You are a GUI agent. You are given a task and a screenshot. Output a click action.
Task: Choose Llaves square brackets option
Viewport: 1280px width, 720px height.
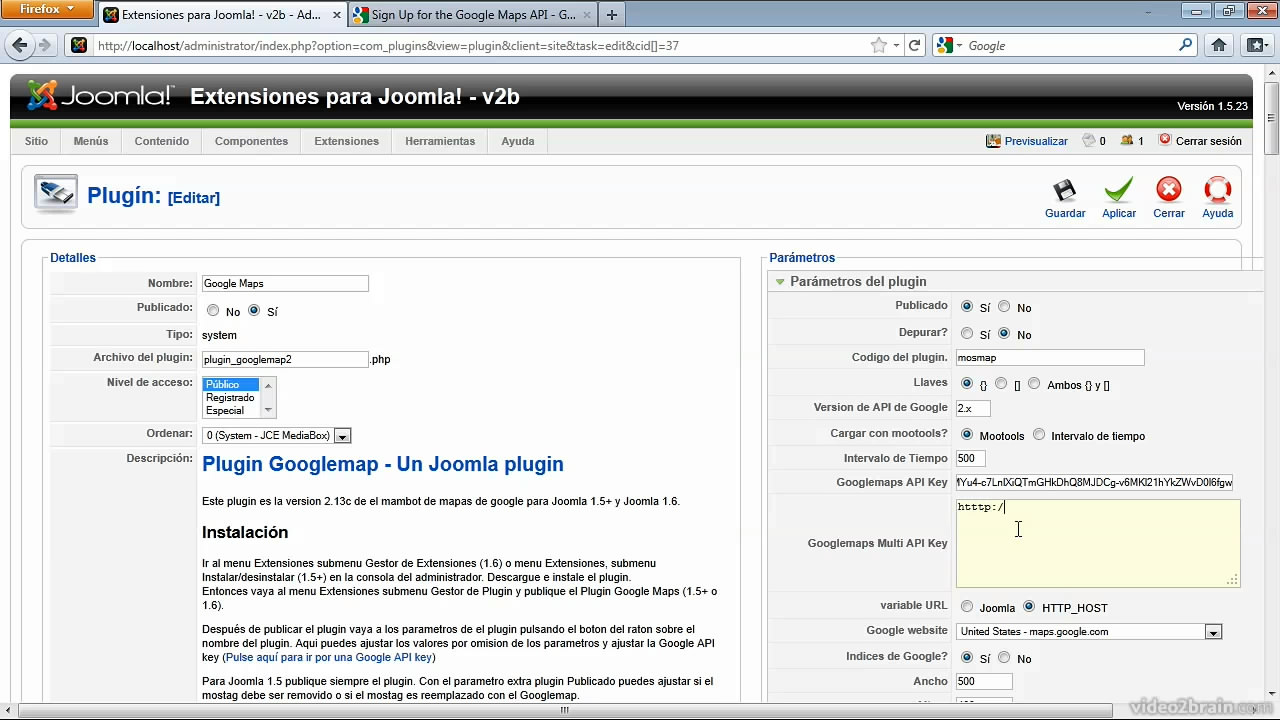pyautogui.click(x=1001, y=383)
